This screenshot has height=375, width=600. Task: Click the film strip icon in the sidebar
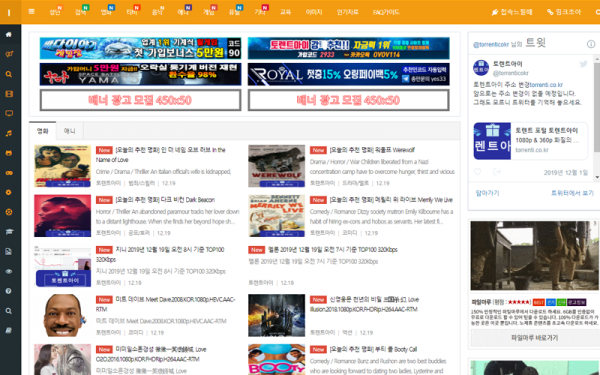point(9,94)
